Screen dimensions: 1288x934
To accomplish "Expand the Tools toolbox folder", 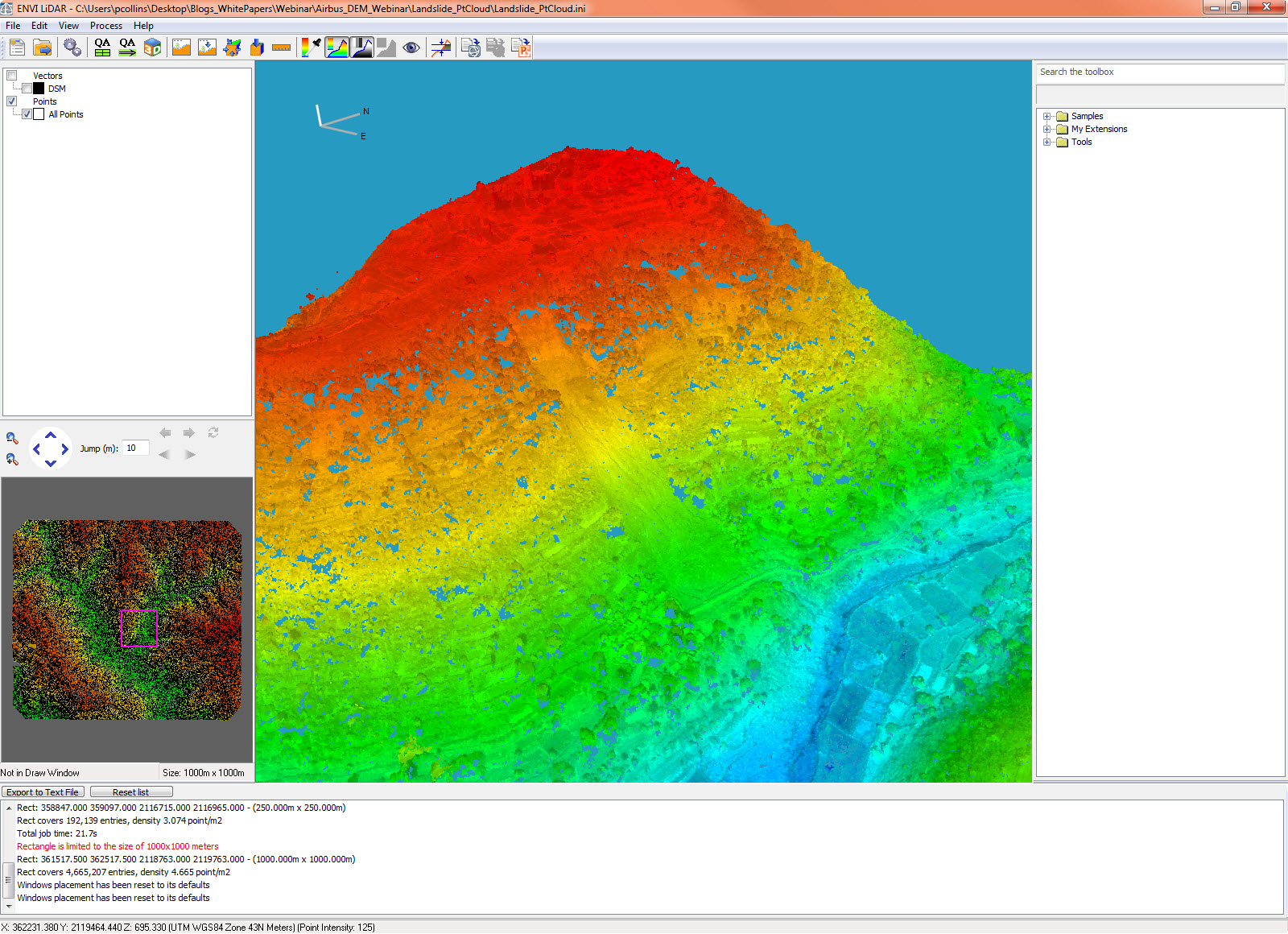I will point(1046,142).
